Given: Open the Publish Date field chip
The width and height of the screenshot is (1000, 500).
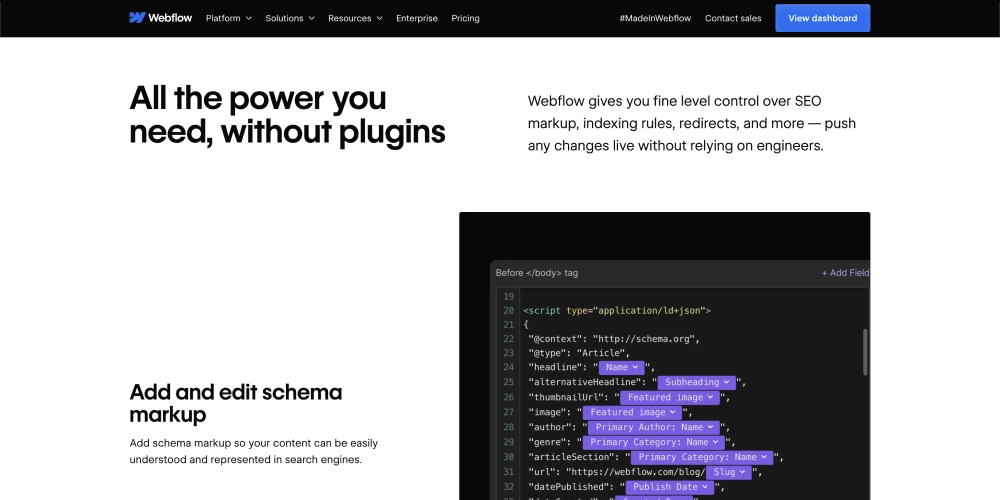Looking at the screenshot, I should pyautogui.click(x=670, y=487).
